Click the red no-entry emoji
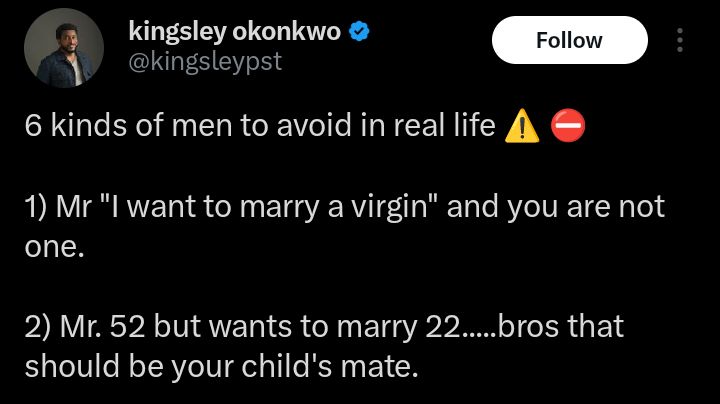The image size is (720, 404). 567,128
